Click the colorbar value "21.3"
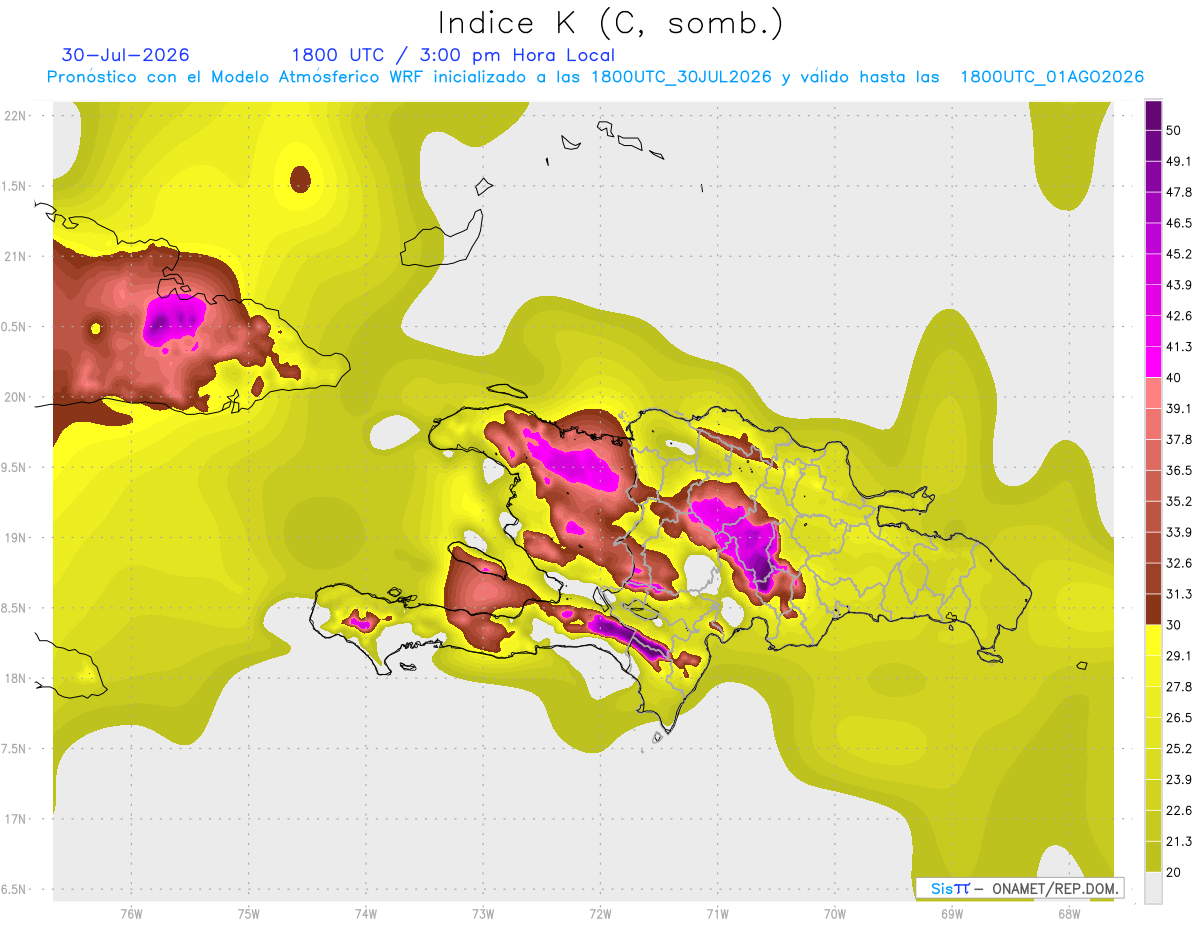This screenshot has height=927, width=1200. pos(1178,842)
